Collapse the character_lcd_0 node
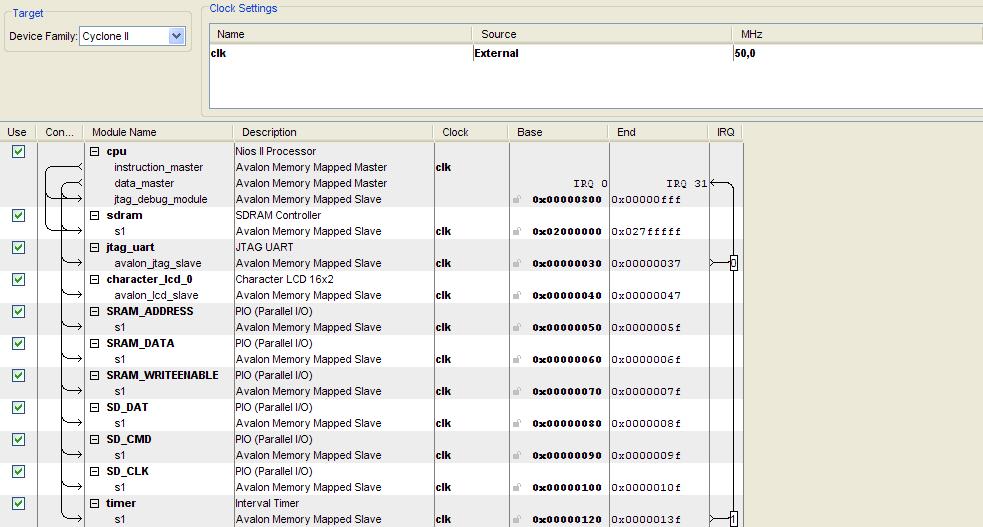Viewport: 983px width, 527px height. click(95, 279)
